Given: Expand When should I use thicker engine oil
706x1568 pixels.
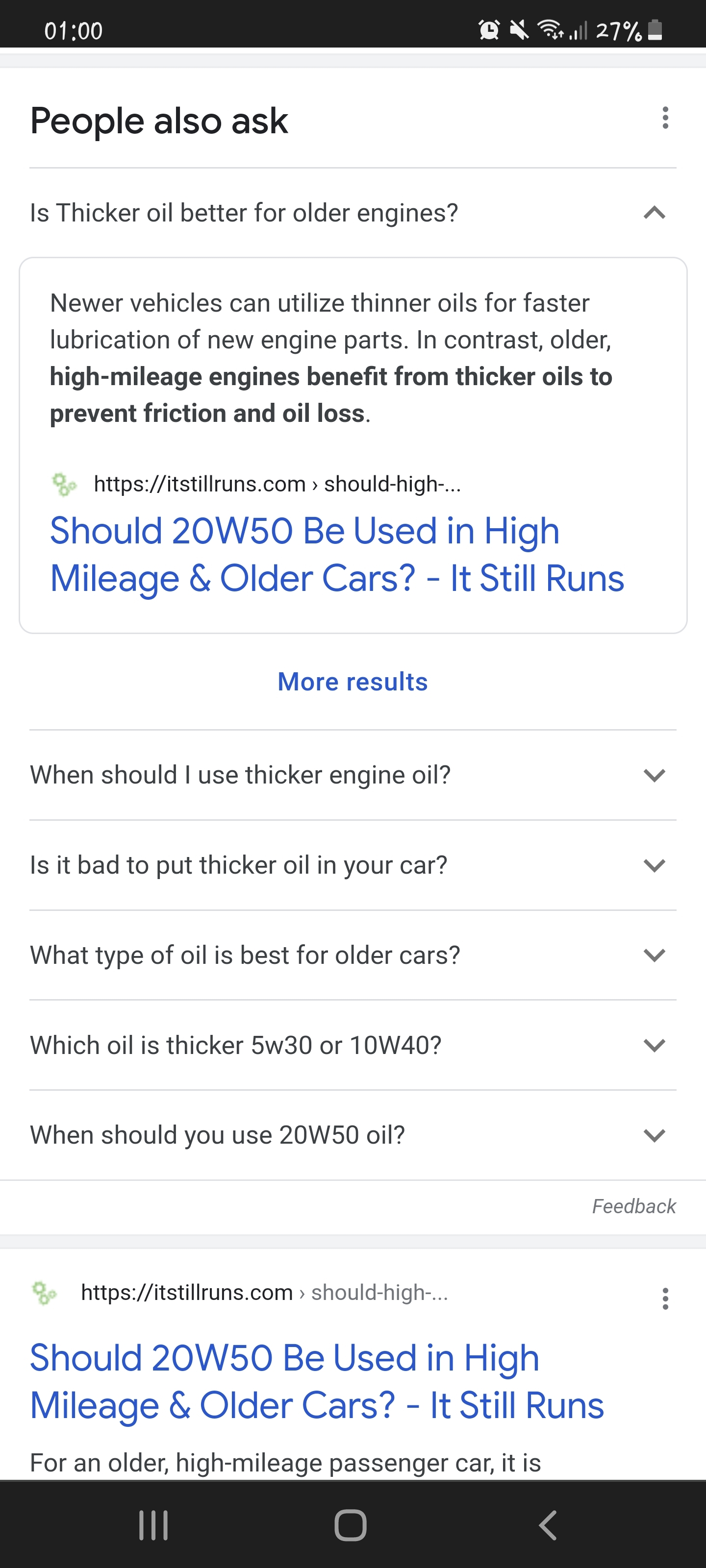Looking at the screenshot, I should [x=353, y=775].
